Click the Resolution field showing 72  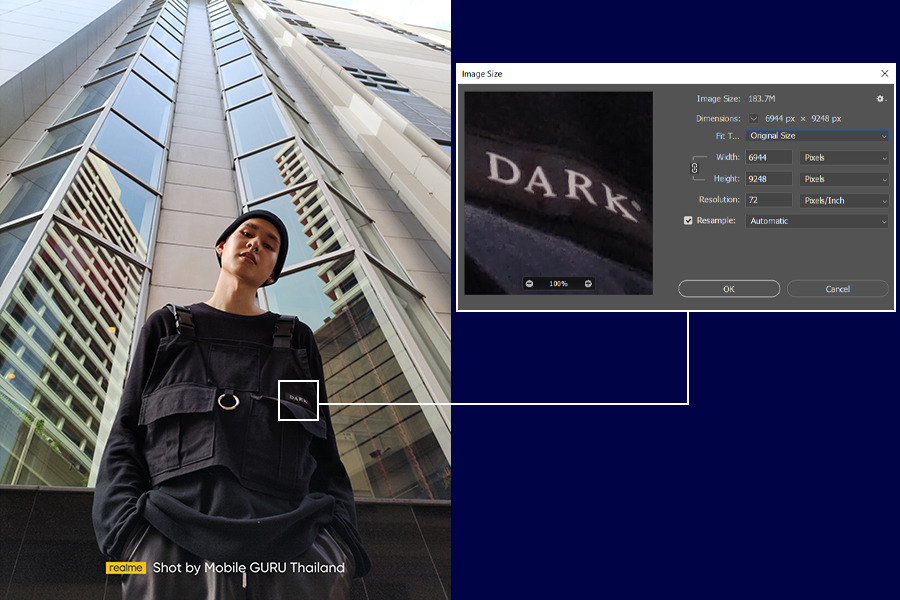[768, 200]
